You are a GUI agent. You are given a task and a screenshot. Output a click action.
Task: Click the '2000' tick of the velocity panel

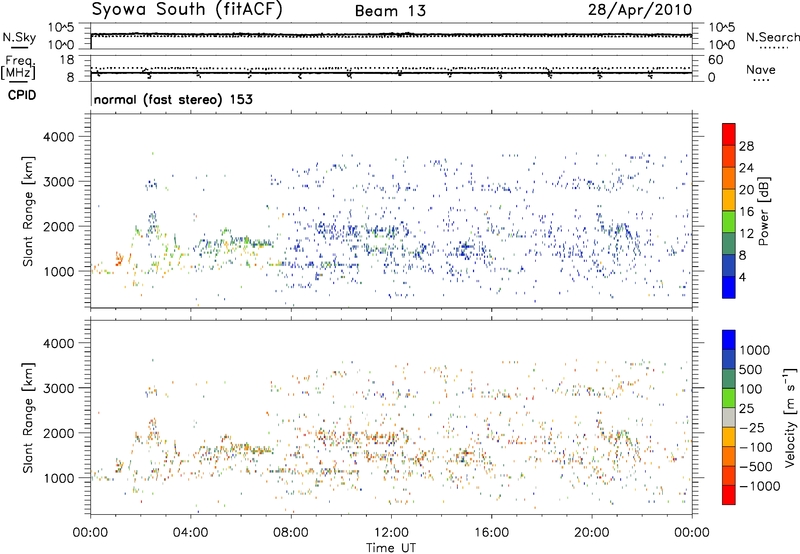[58, 433]
